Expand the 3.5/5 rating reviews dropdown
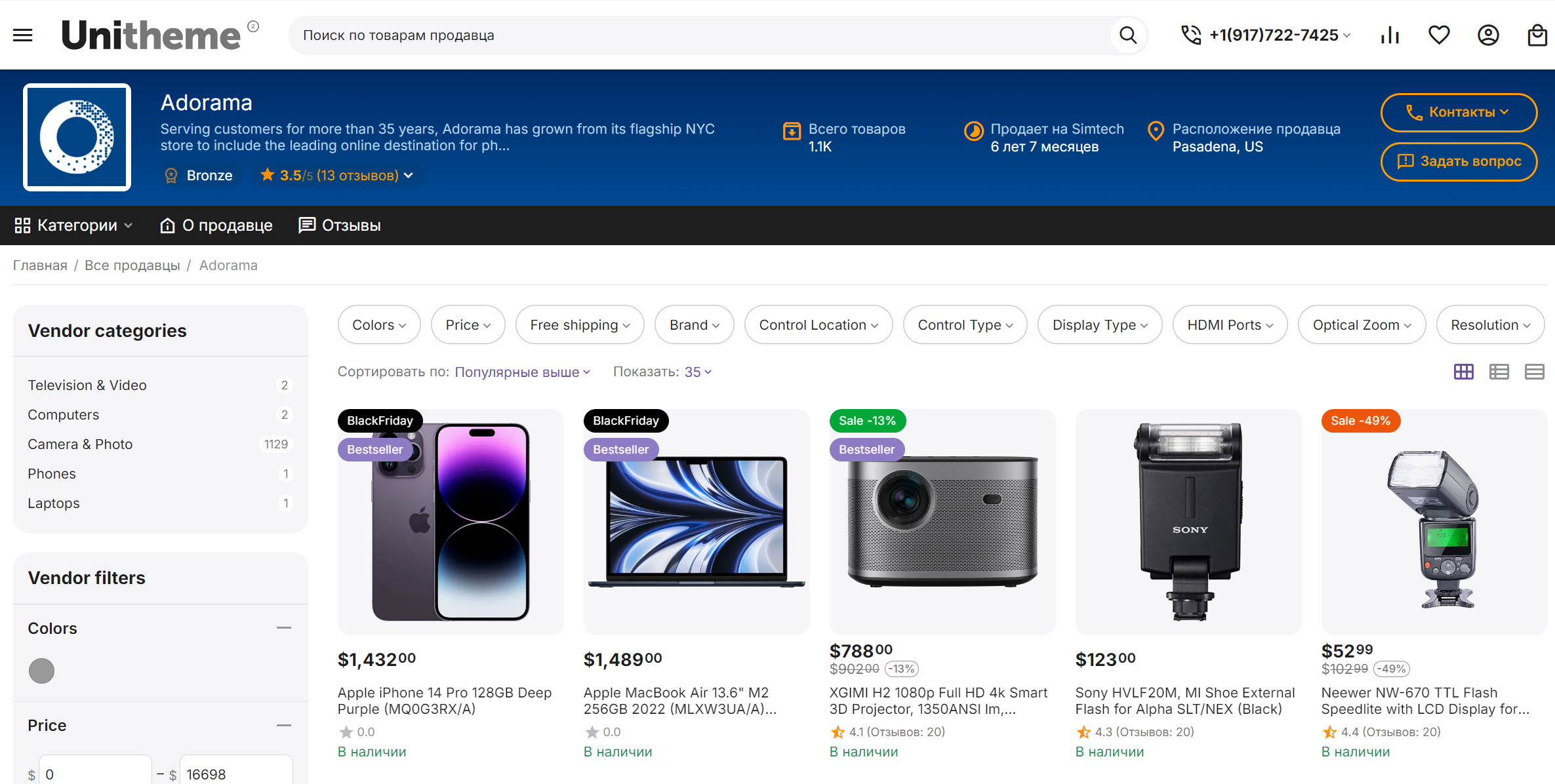This screenshot has width=1555, height=784. pyautogui.click(x=338, y=176)
